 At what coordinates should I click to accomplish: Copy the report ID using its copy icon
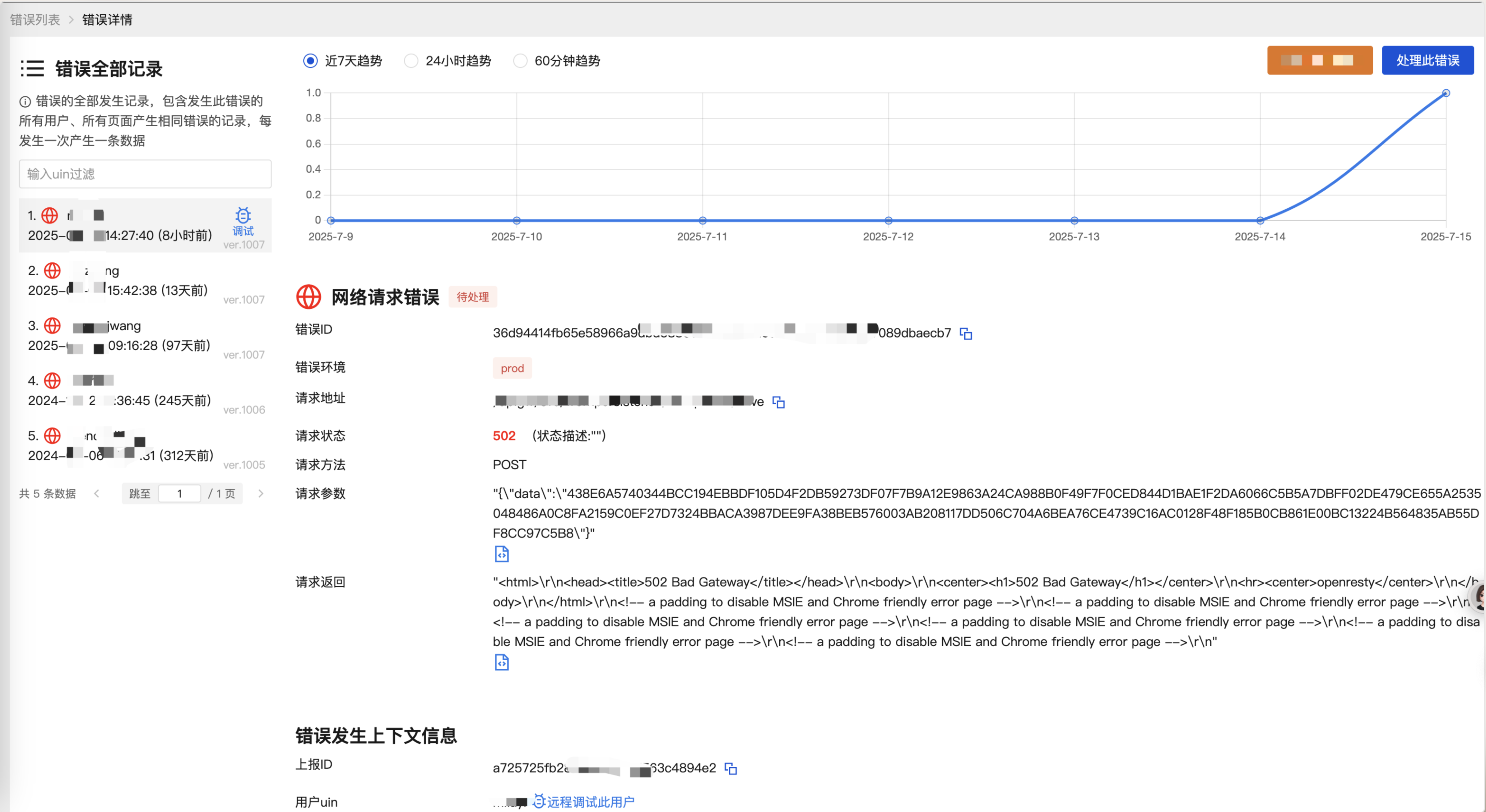[730, 768]
